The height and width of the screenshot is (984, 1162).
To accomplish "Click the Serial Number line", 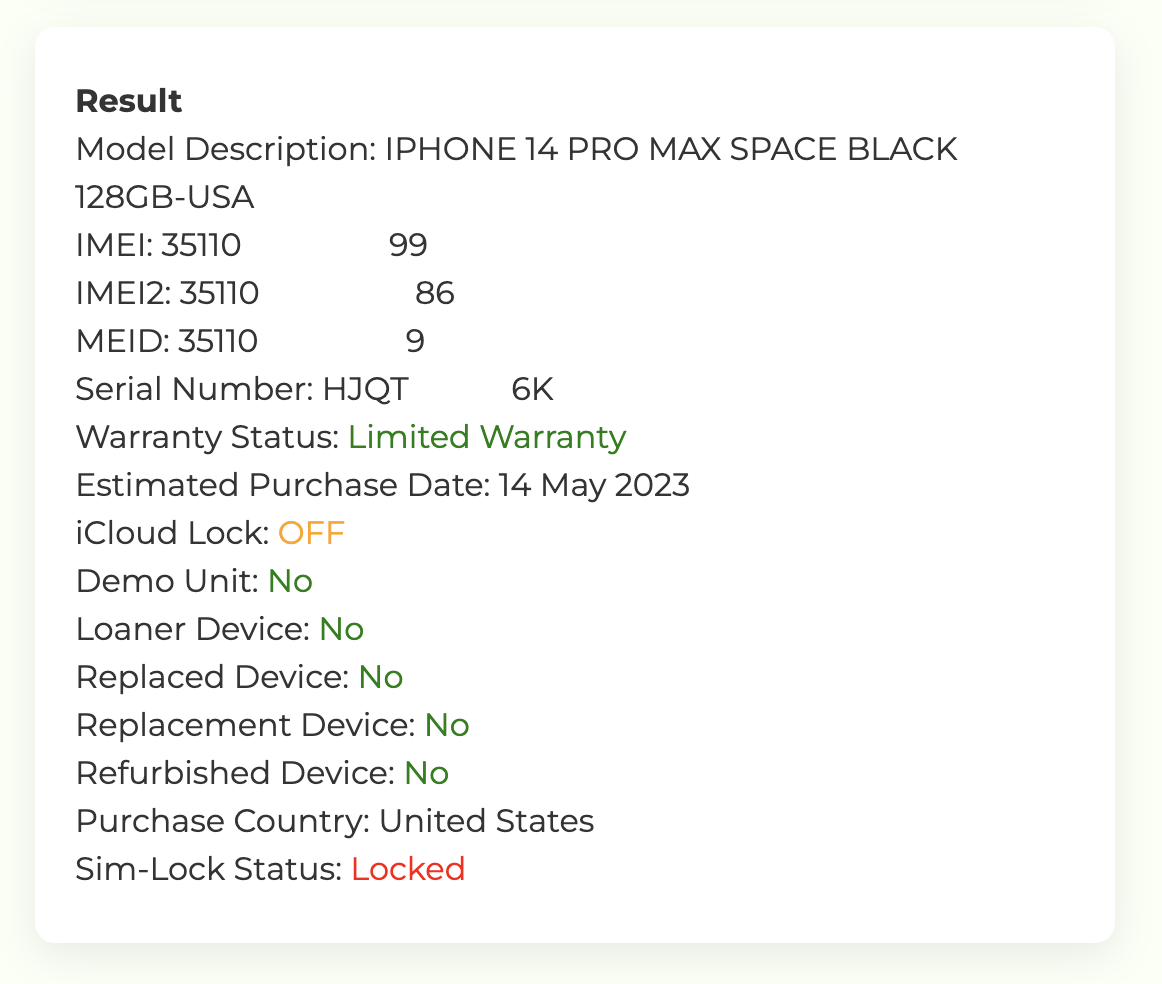I will tap(314, 389).
